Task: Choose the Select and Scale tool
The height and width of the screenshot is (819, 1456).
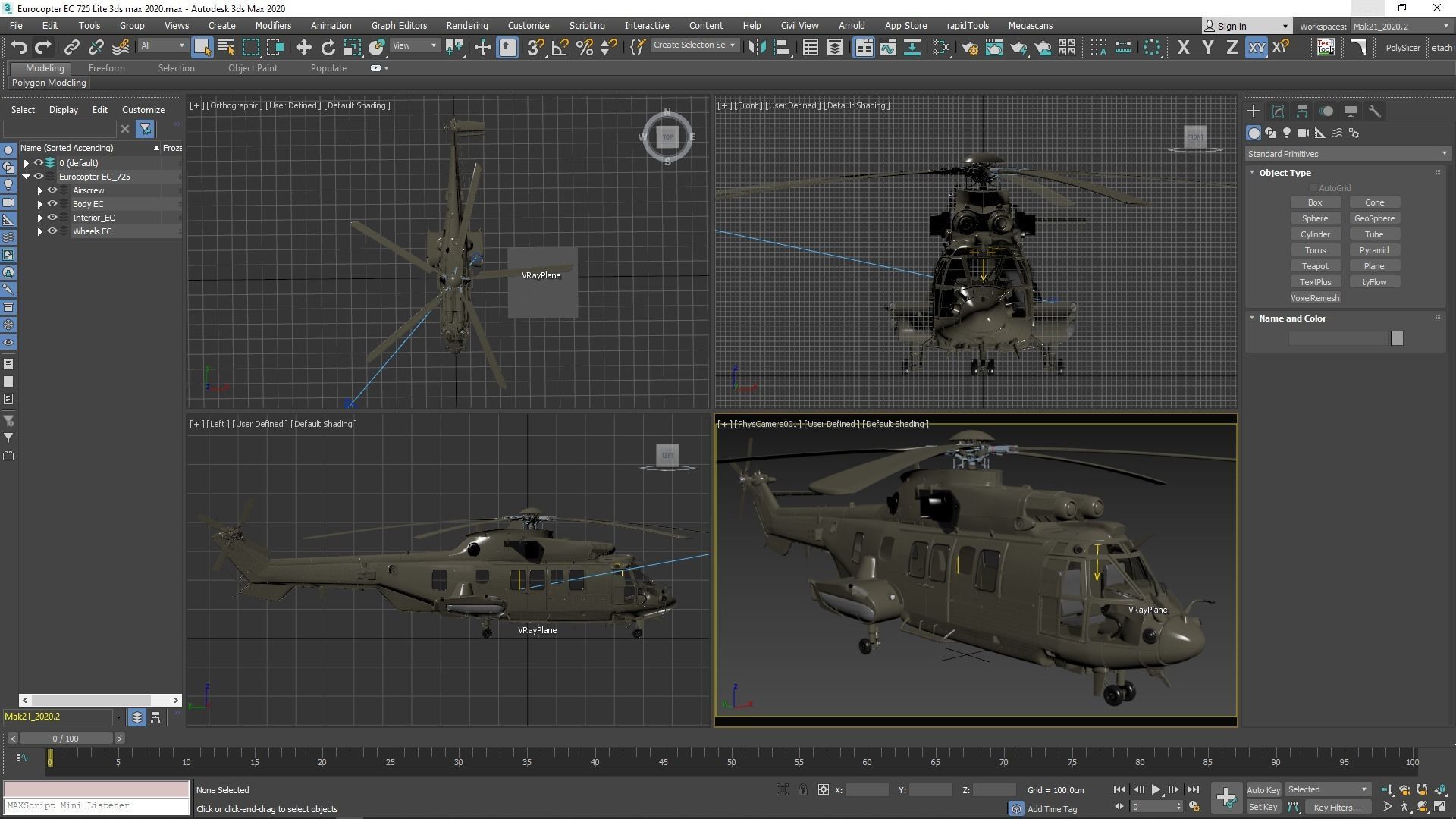Action: pos(352,47)
